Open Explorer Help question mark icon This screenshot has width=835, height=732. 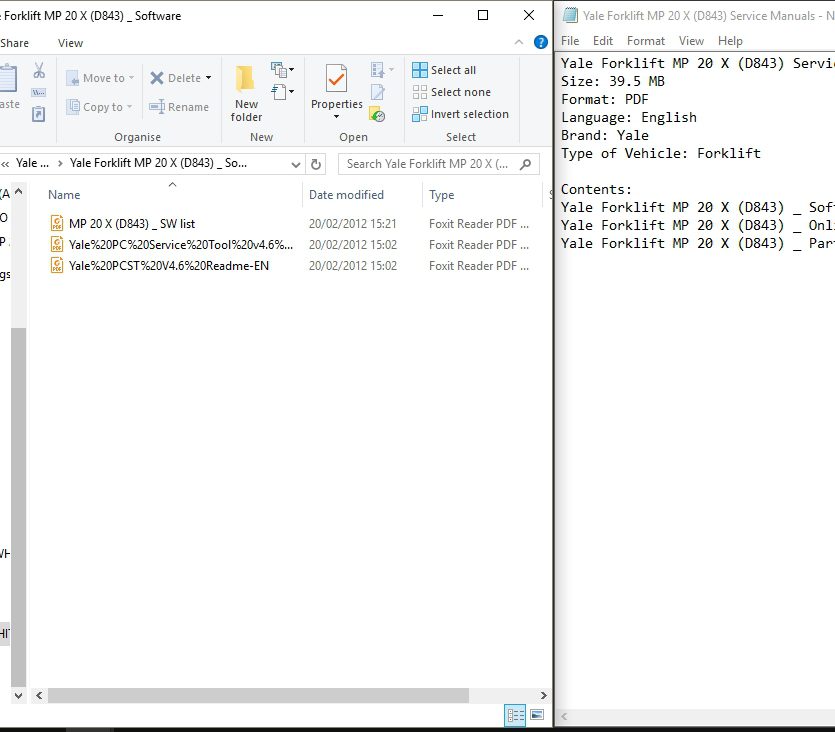541,42
